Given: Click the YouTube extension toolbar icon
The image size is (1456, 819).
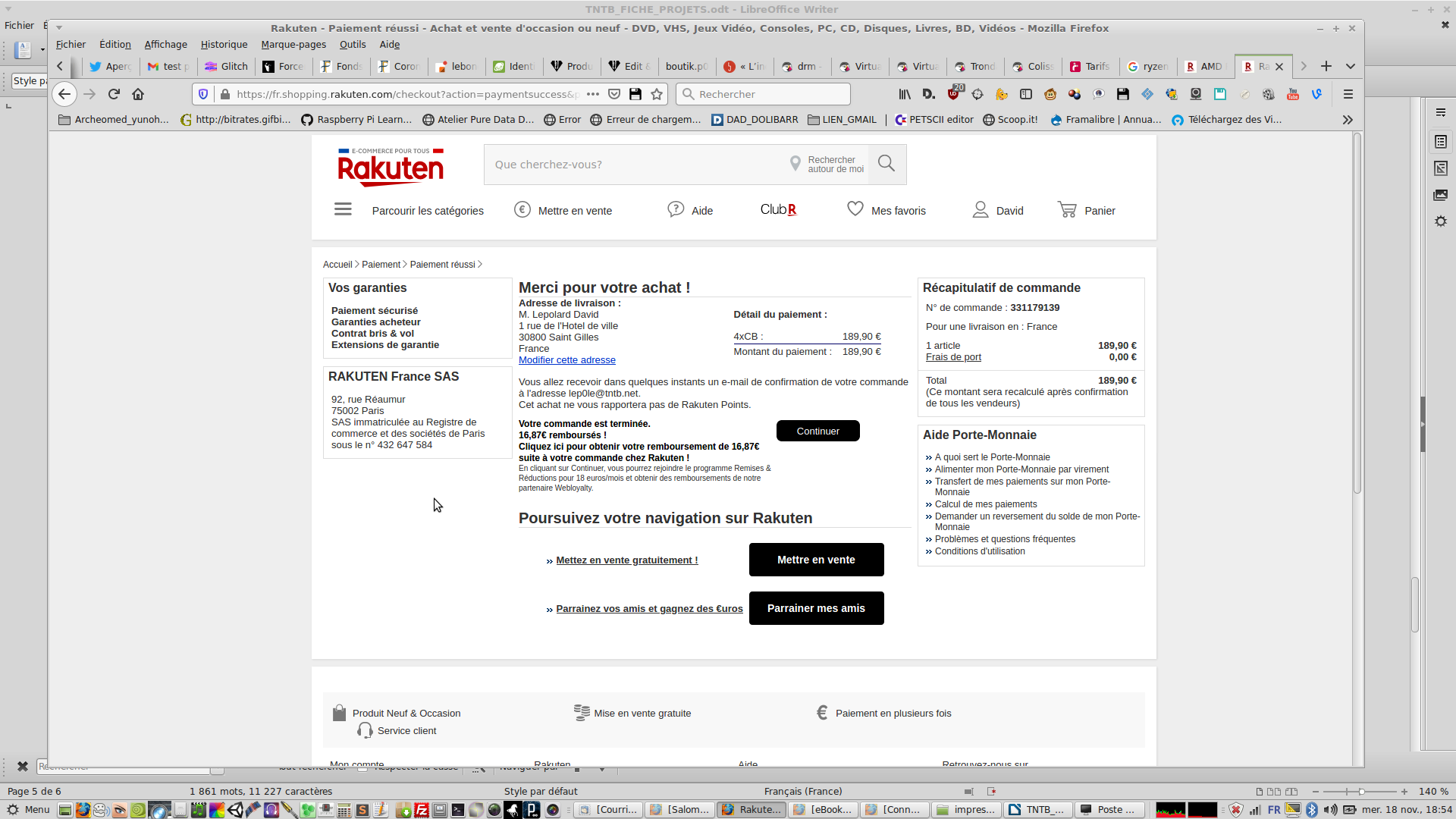Looking at the screenshot, I should click(1293, 94).
